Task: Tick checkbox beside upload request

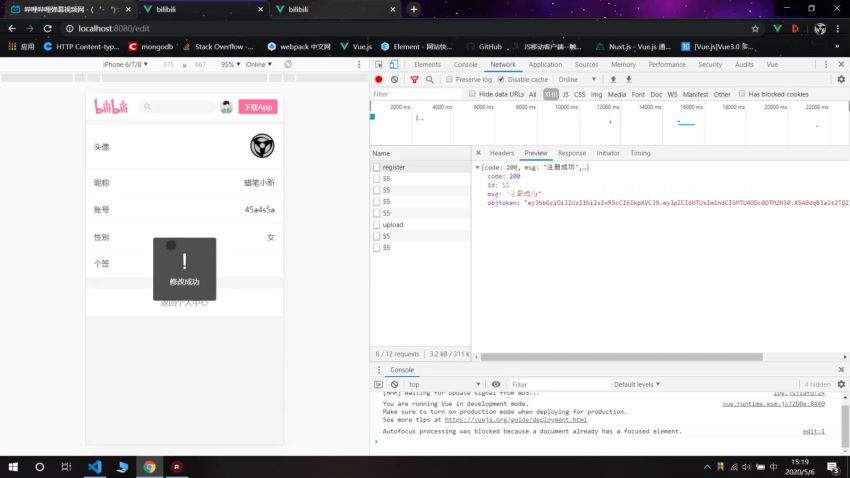Action: [x=377, y=224]
